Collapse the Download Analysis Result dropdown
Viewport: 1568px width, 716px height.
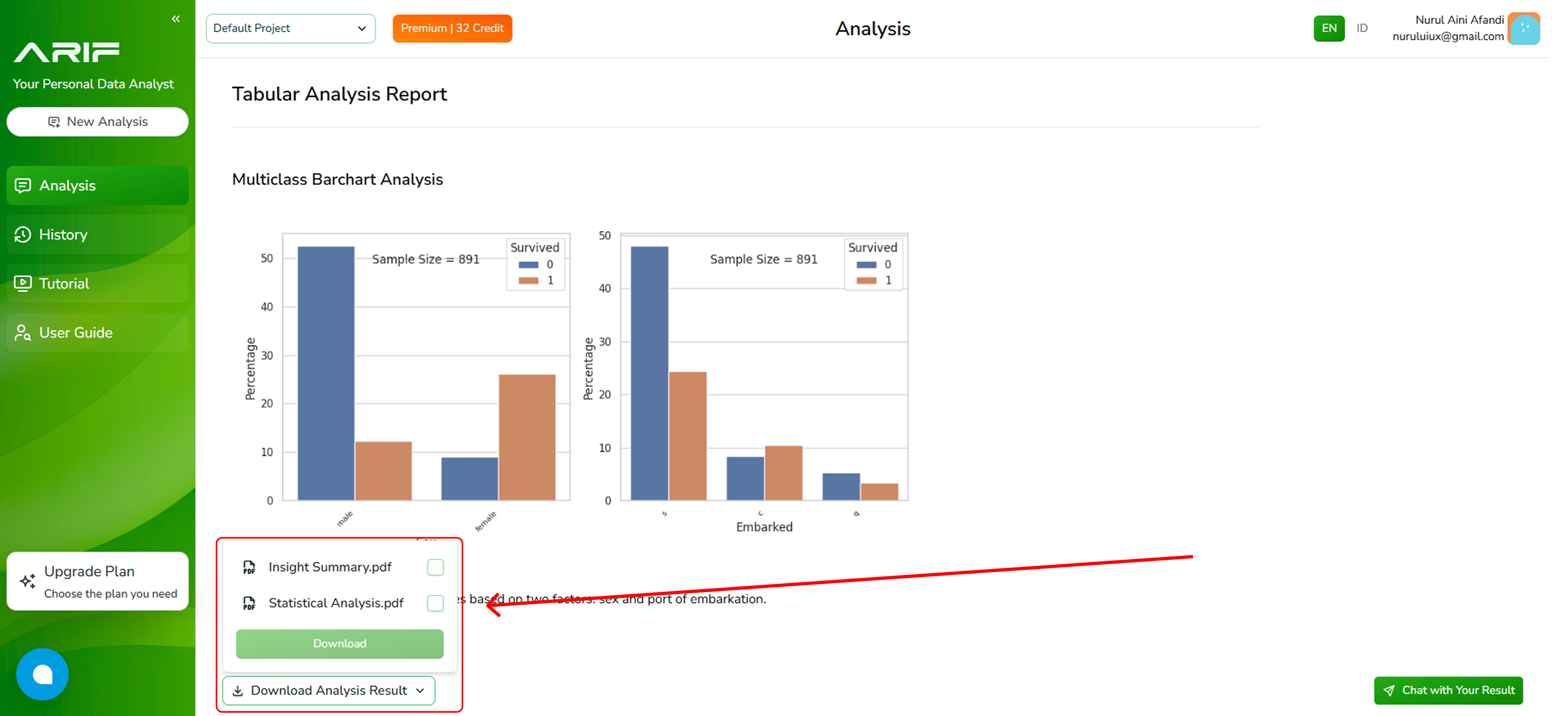click(329, 690)
